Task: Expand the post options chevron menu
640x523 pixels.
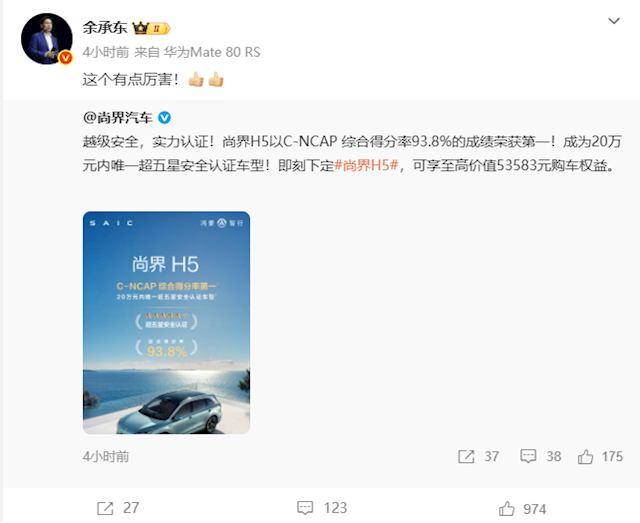Action: (x=614, y=21)
